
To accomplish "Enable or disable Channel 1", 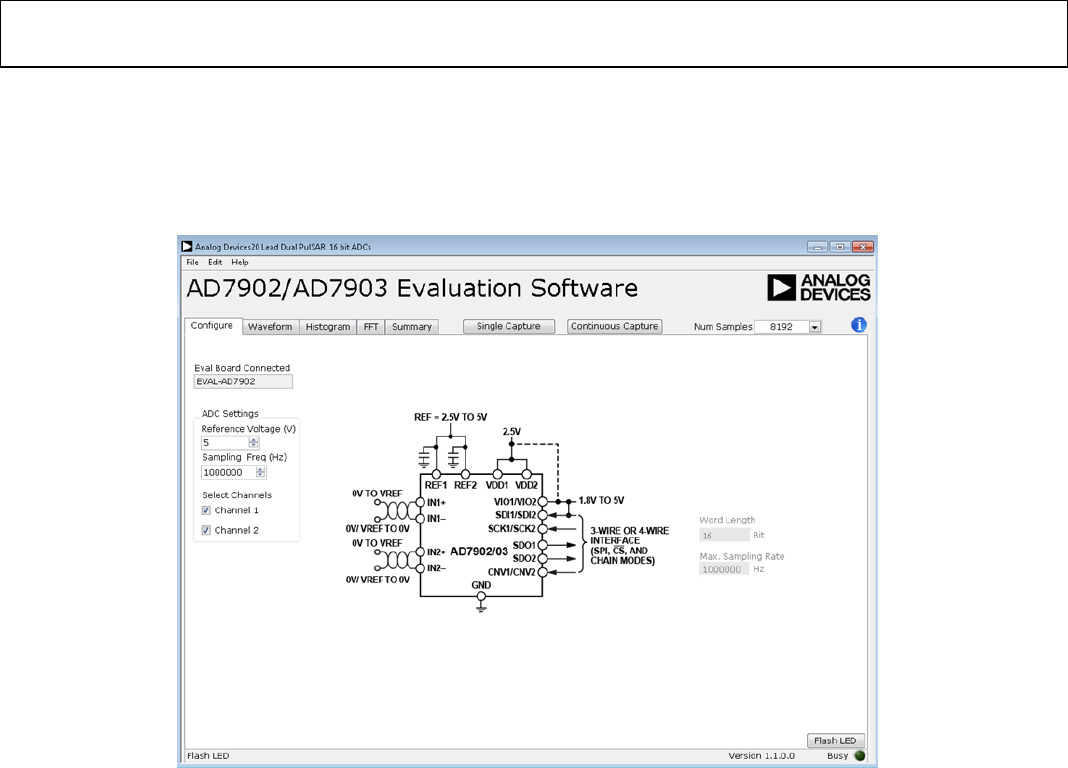I will tap(206, 510).
